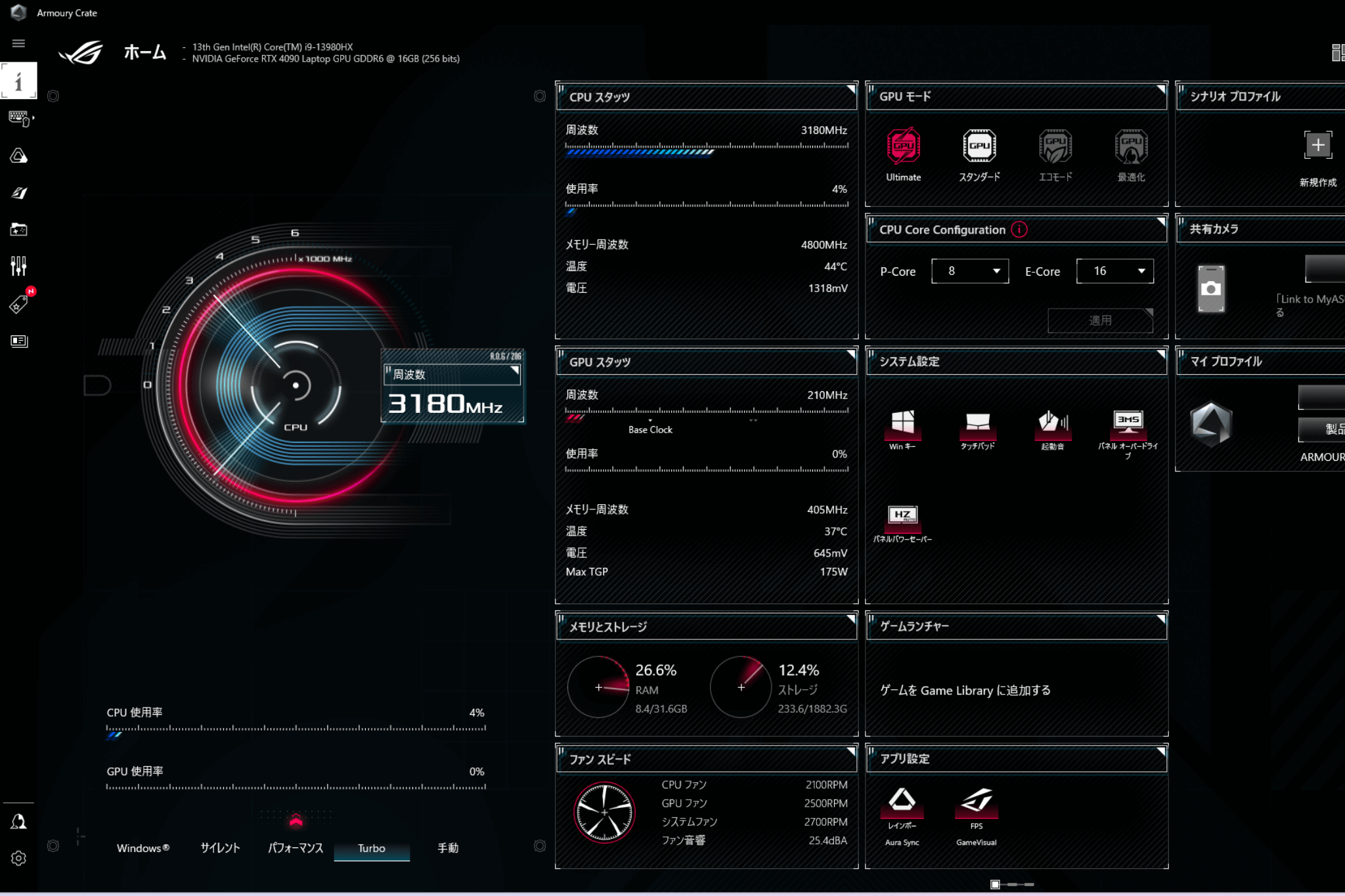Select 最適化 GPU mode
This screenshot has height=896, width=1345.
(1131, 156)
